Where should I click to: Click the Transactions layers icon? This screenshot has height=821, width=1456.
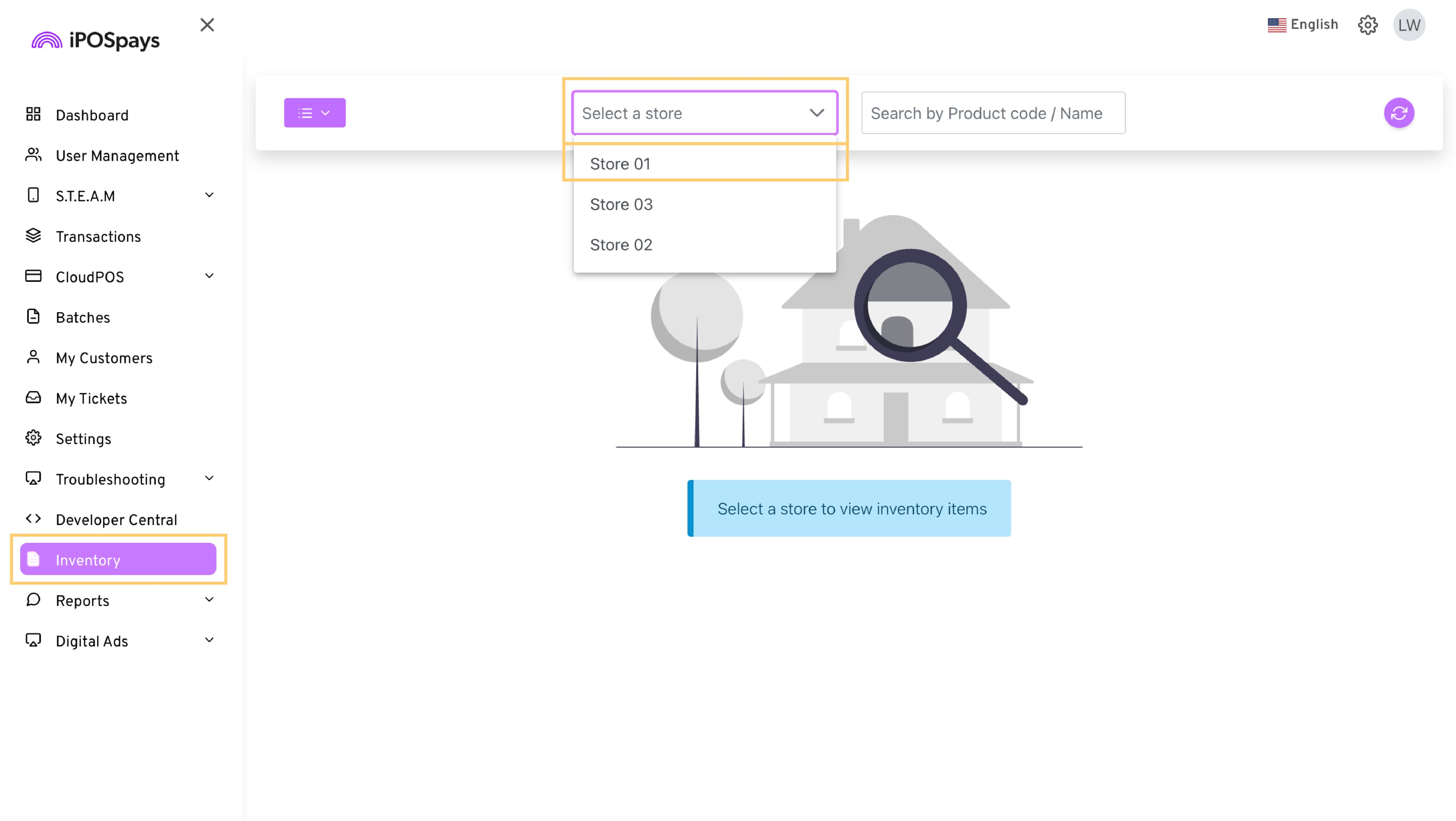(x=33, y=236)
